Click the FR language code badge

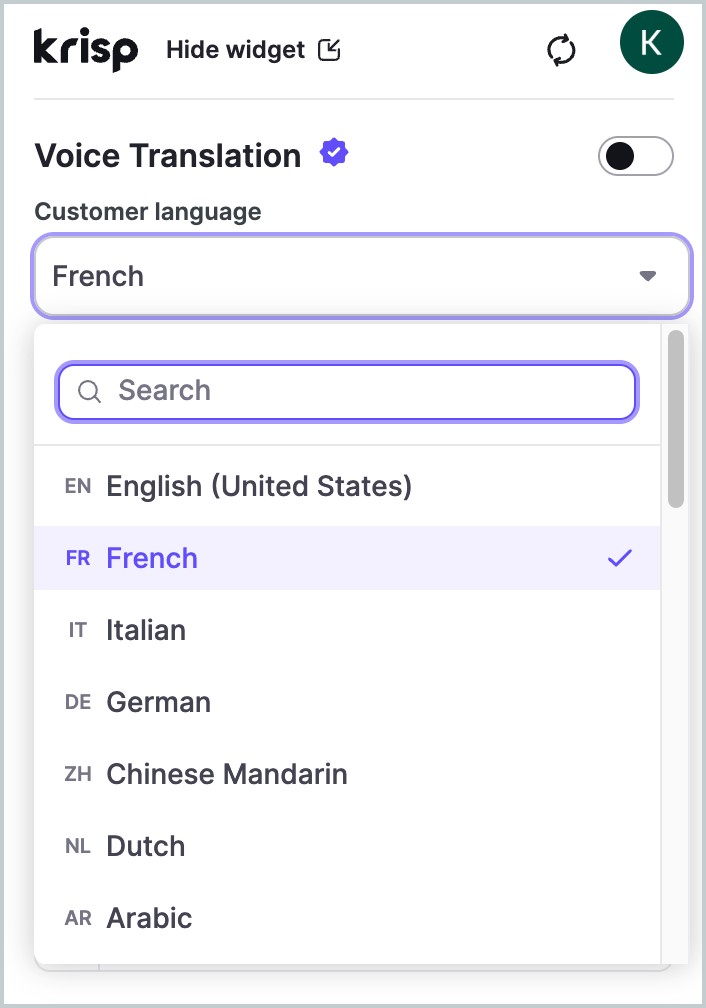tap(78, 559)
